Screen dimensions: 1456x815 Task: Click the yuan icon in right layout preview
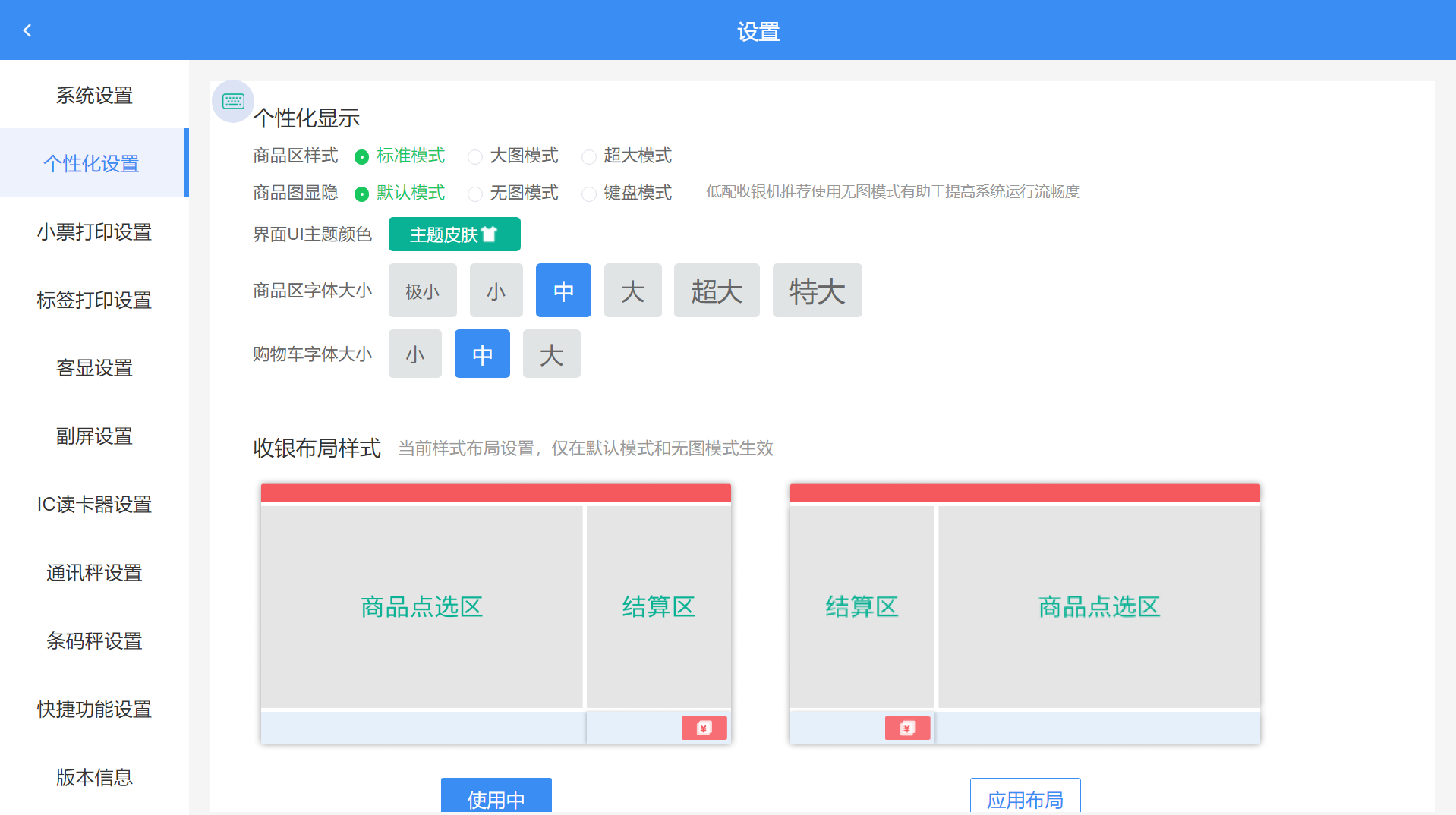tap(907, 728)
